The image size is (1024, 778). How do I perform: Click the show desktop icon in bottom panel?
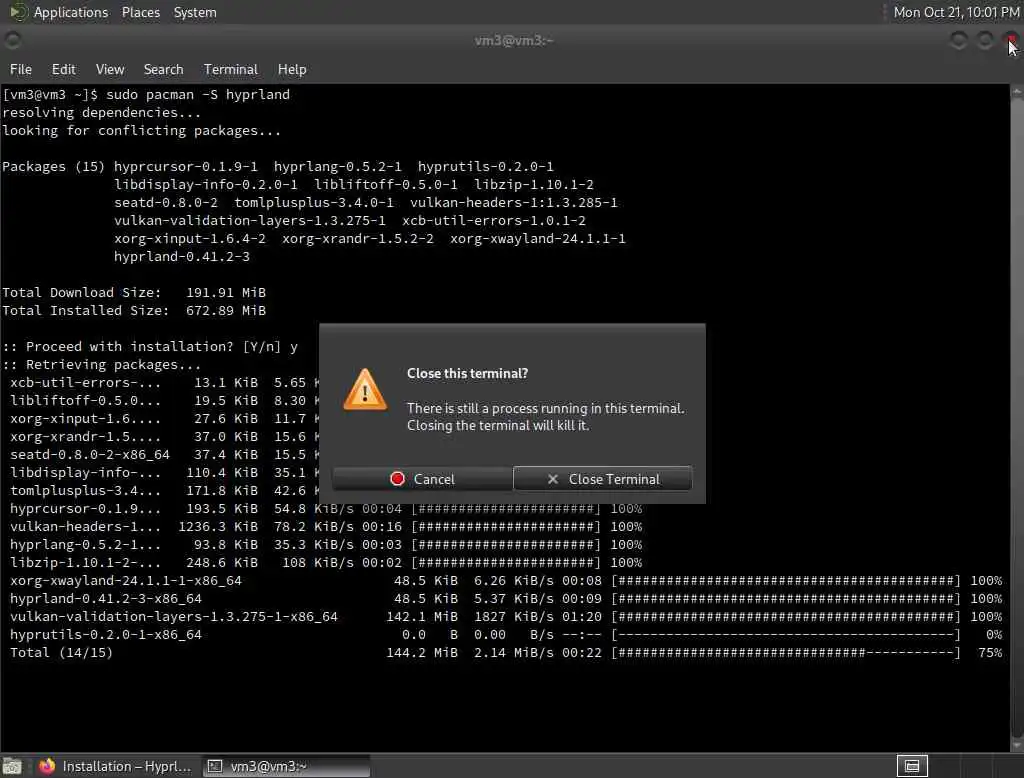pos(12,766)
